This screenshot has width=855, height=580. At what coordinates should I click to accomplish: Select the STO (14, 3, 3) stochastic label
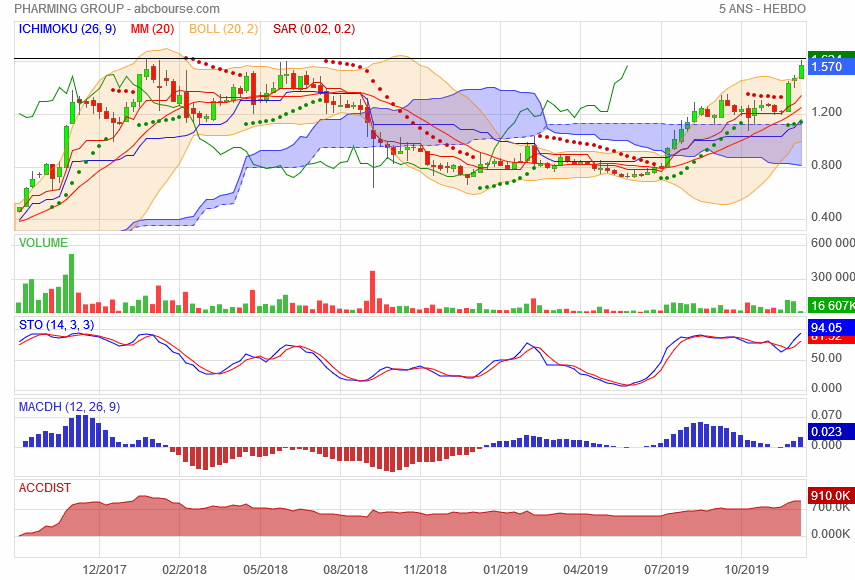click(57, 325)
